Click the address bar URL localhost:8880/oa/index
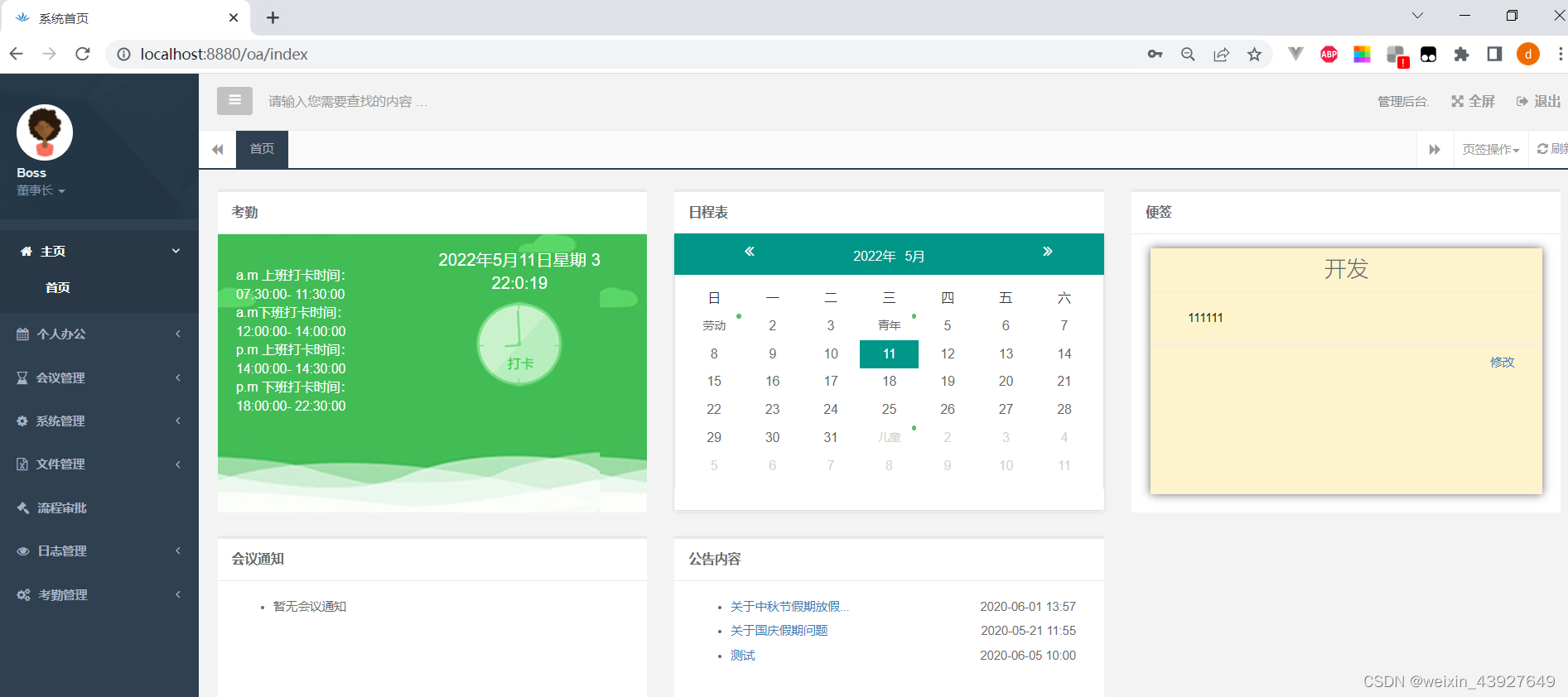Screen dimensions: 1568x697 pyautogui.click(x=224, y=54)
